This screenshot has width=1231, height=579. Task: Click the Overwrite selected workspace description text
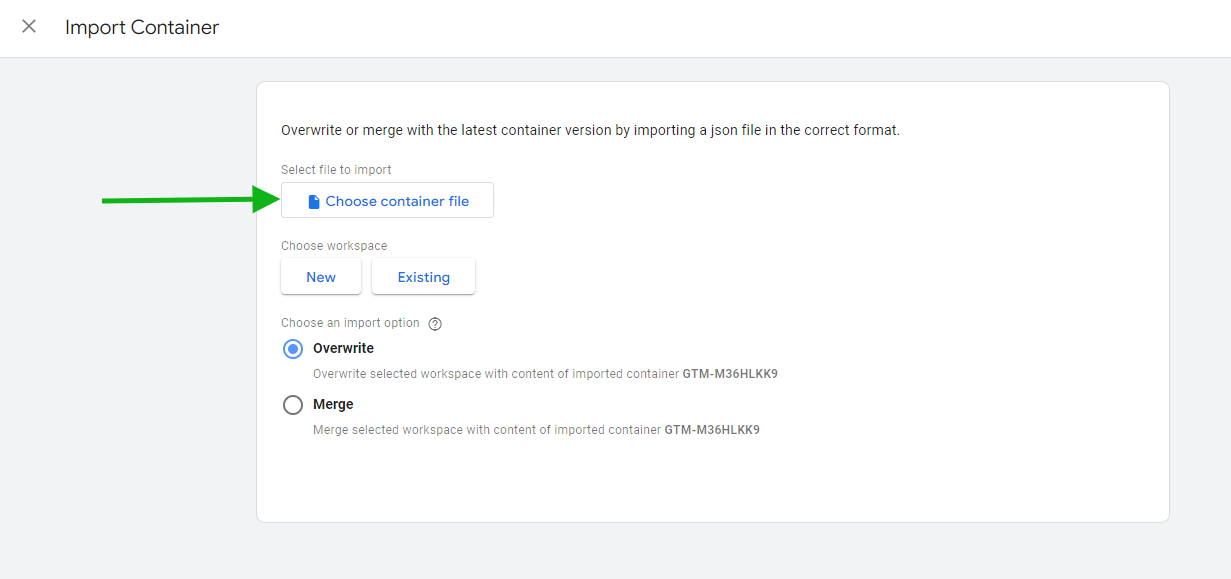(496, 374)
